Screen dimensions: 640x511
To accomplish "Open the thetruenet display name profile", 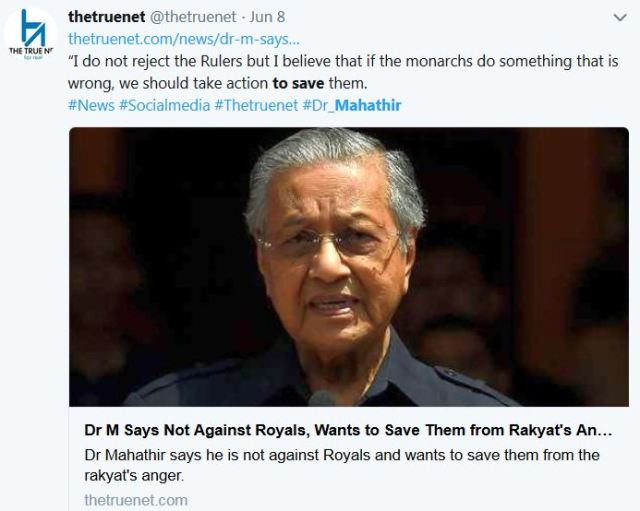I will click(107, 17).
